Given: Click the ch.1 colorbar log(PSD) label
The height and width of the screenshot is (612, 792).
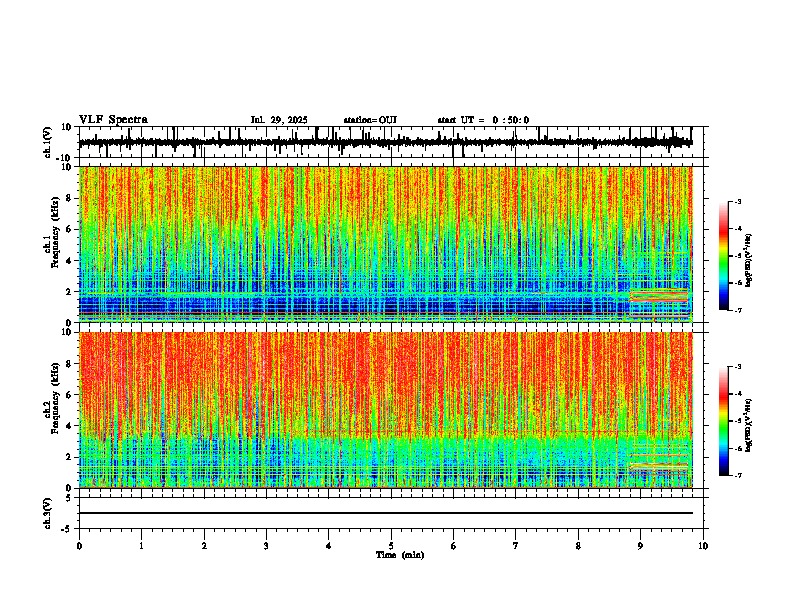Looking at the screenshot, I should click(x=749, y=260).
